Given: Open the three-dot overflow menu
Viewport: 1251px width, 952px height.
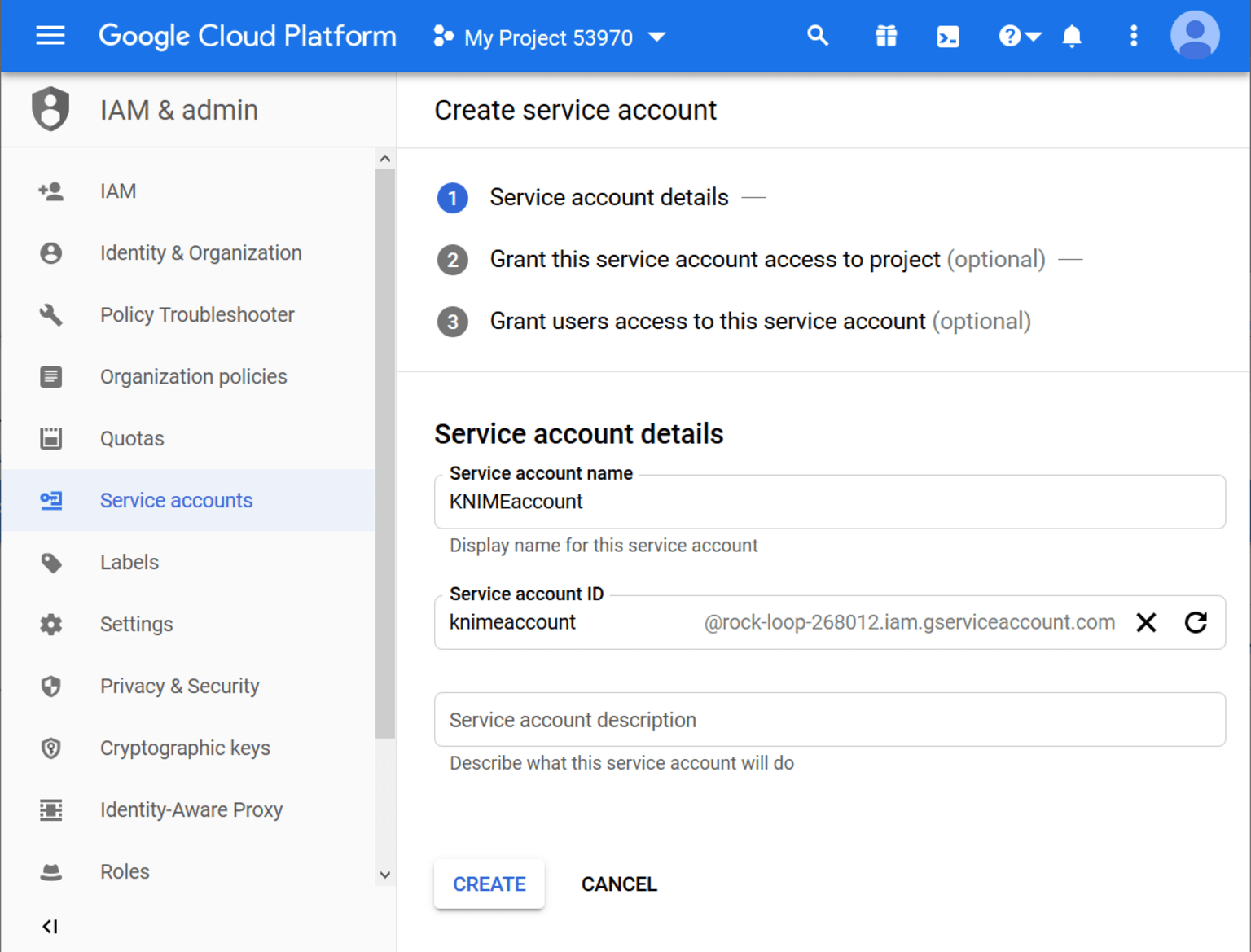Looking at the screenshot, I should [x=1133, y=36].
